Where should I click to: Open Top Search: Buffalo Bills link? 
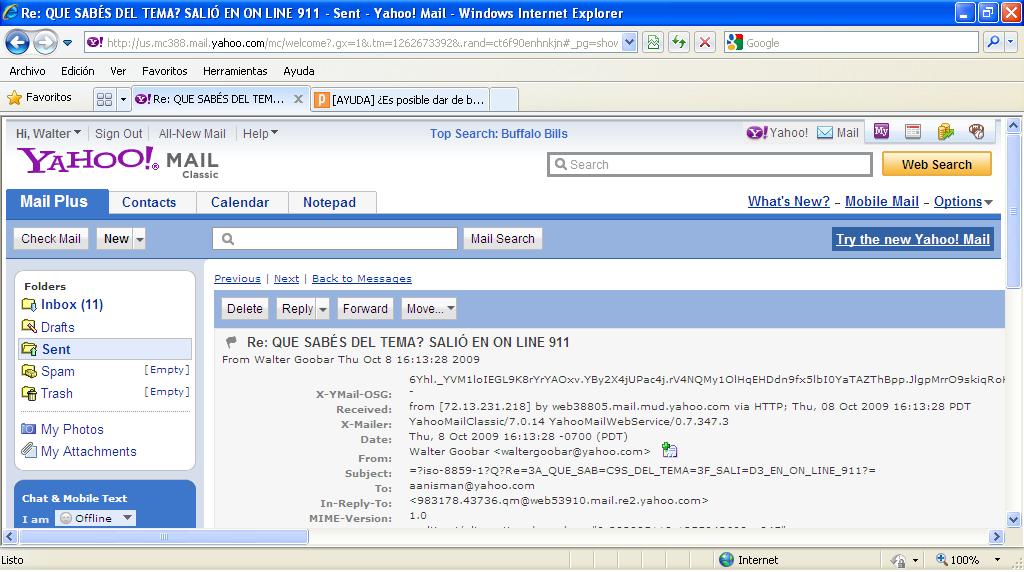tap(498, 133)
